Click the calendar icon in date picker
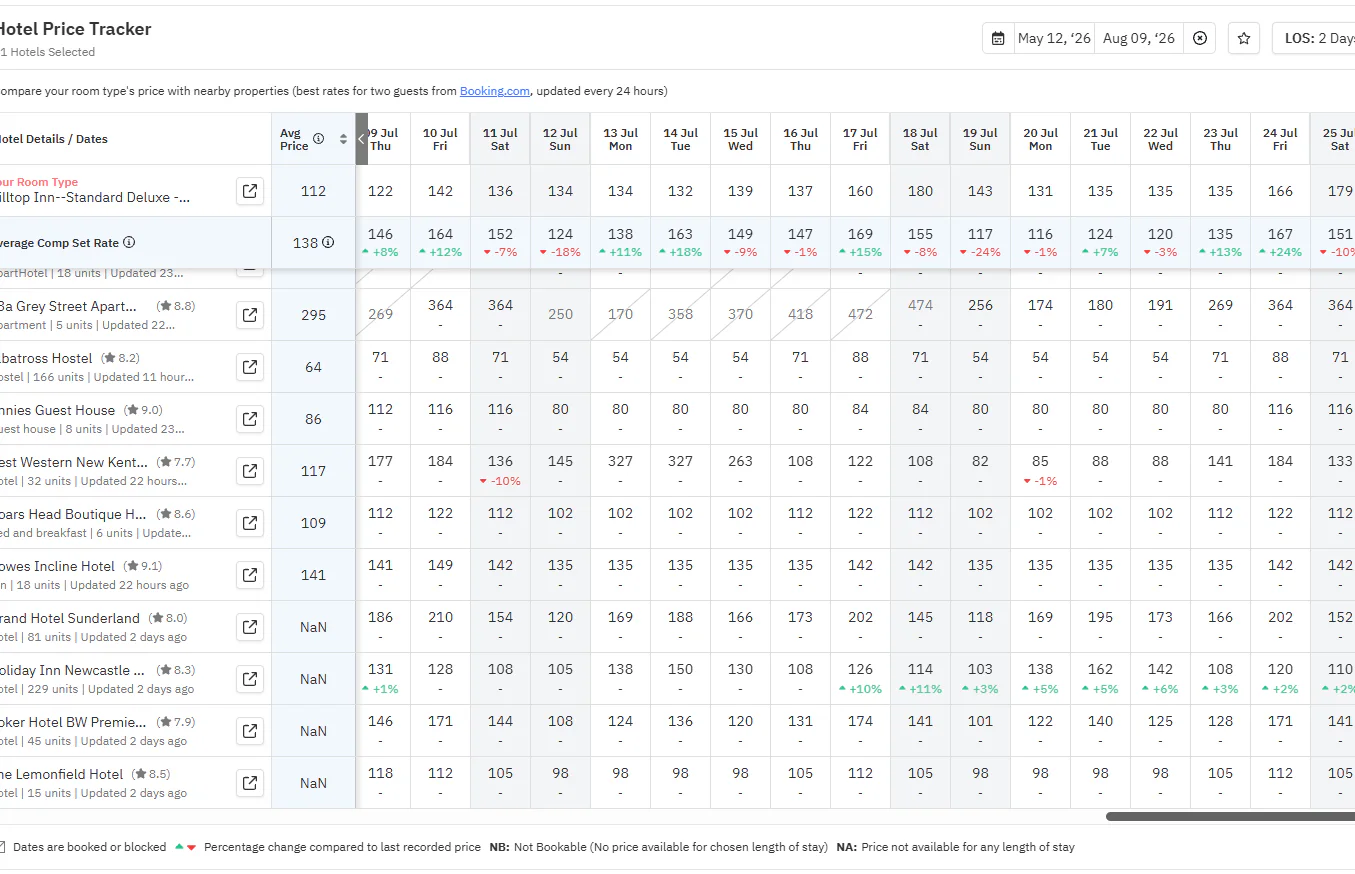The image size is (1355, 874). pos(998,38)
